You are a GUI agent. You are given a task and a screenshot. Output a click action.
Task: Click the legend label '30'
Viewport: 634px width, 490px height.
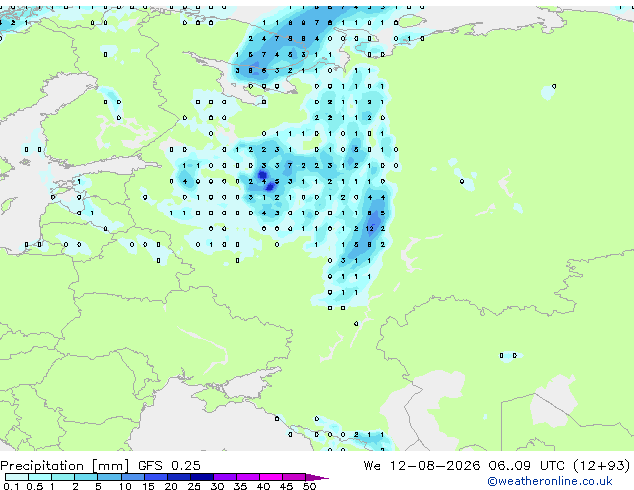pyautogui.click(x=217, y=486)
